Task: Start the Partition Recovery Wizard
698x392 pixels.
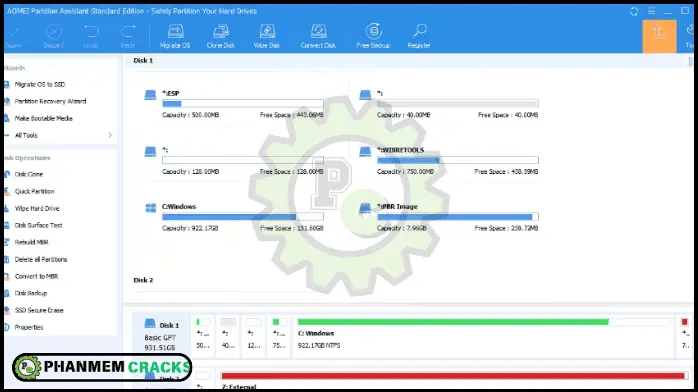Action: coord(50,101)
